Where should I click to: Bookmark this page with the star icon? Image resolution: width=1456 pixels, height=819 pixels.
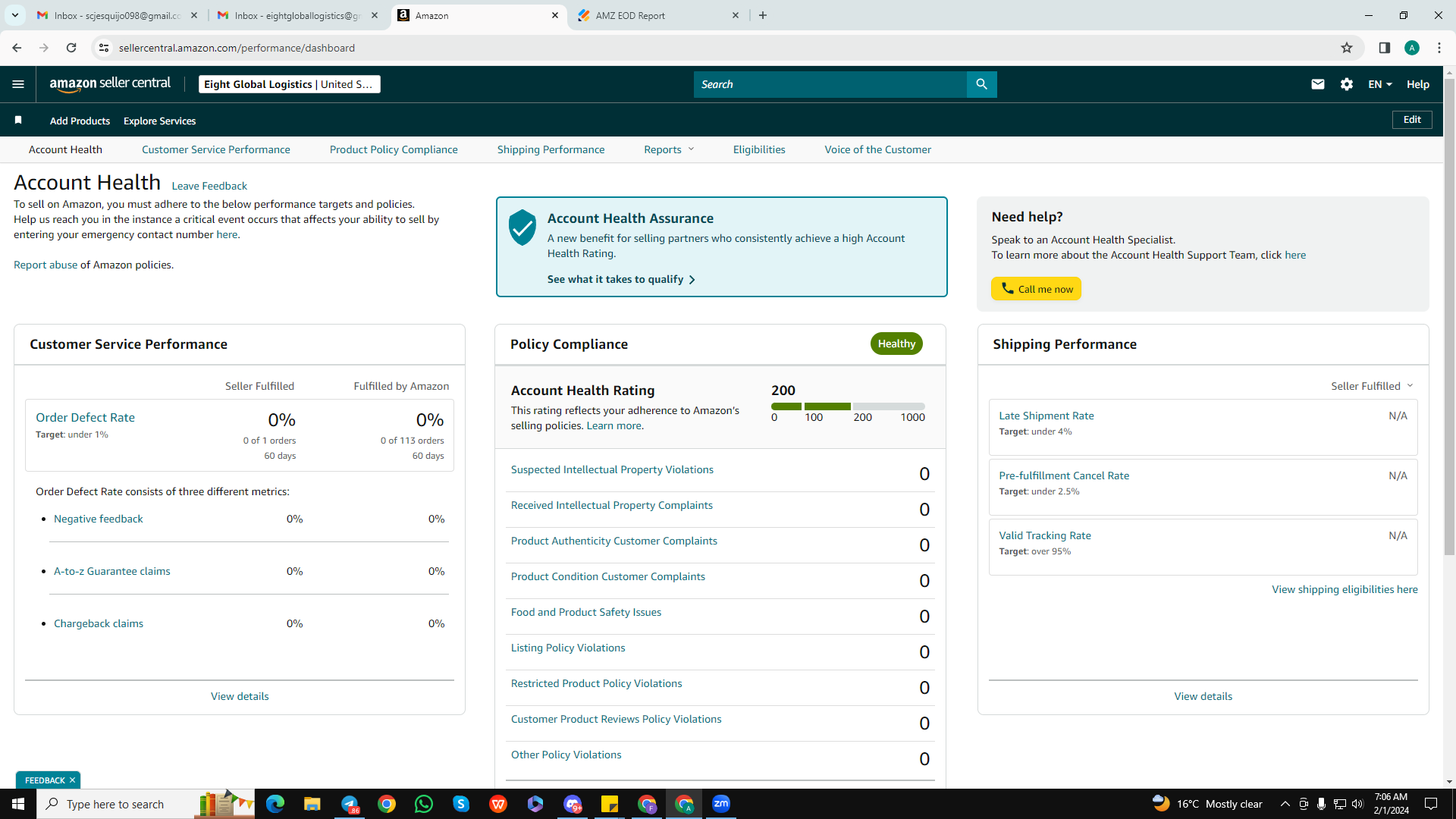(x=1347, y=48)
